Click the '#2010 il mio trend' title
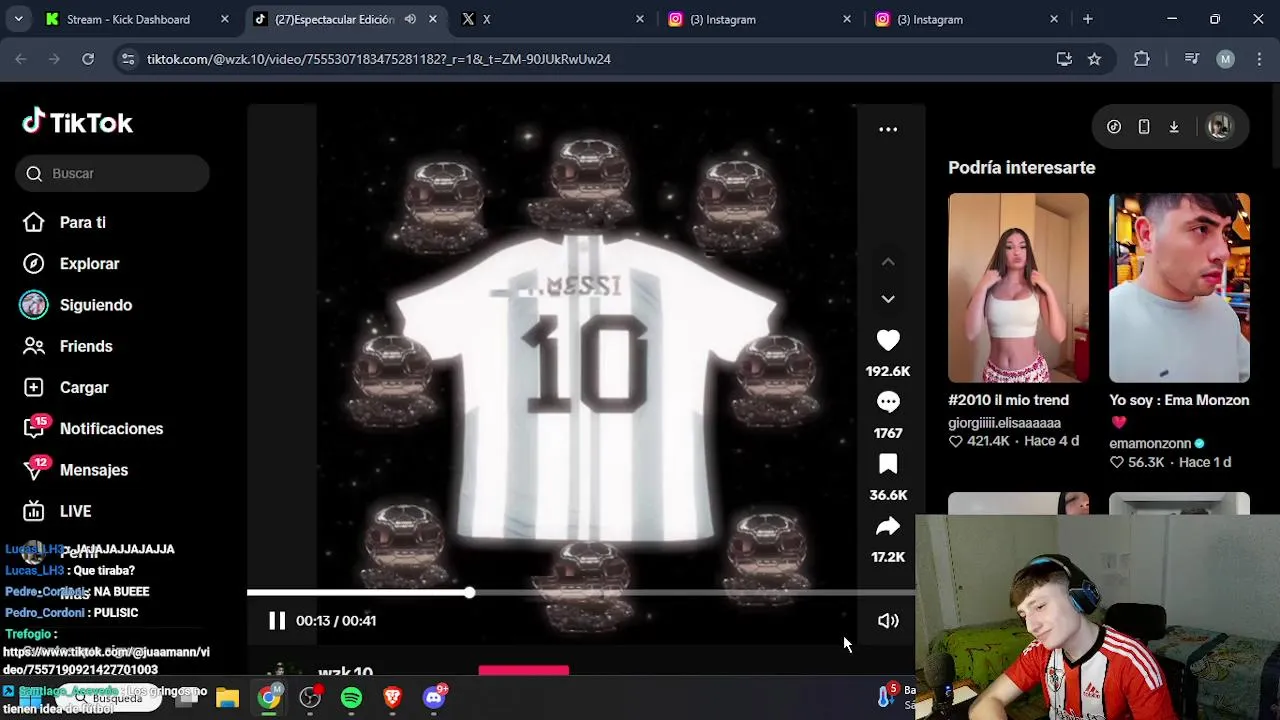 1008,400
